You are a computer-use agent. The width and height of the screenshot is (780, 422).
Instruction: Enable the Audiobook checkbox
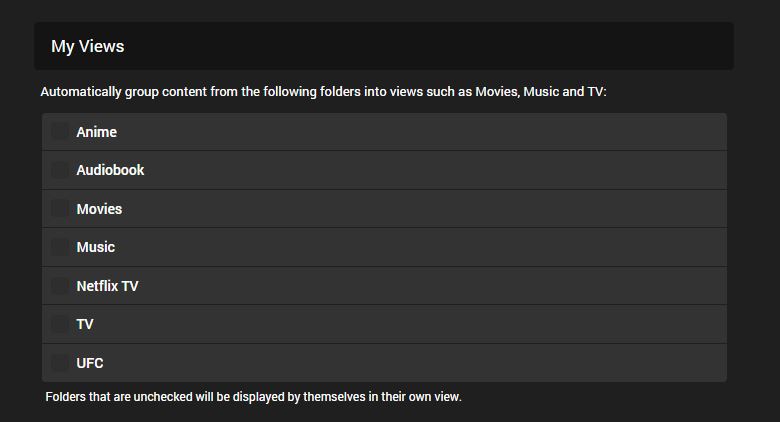click(61, 170)
